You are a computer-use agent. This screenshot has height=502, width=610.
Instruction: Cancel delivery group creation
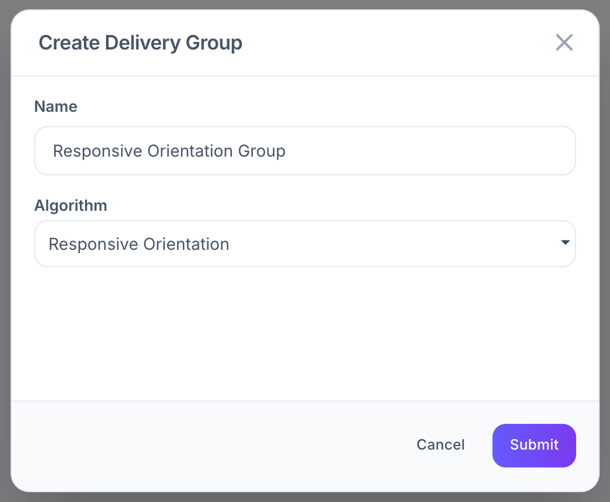(x=440, y=445)
